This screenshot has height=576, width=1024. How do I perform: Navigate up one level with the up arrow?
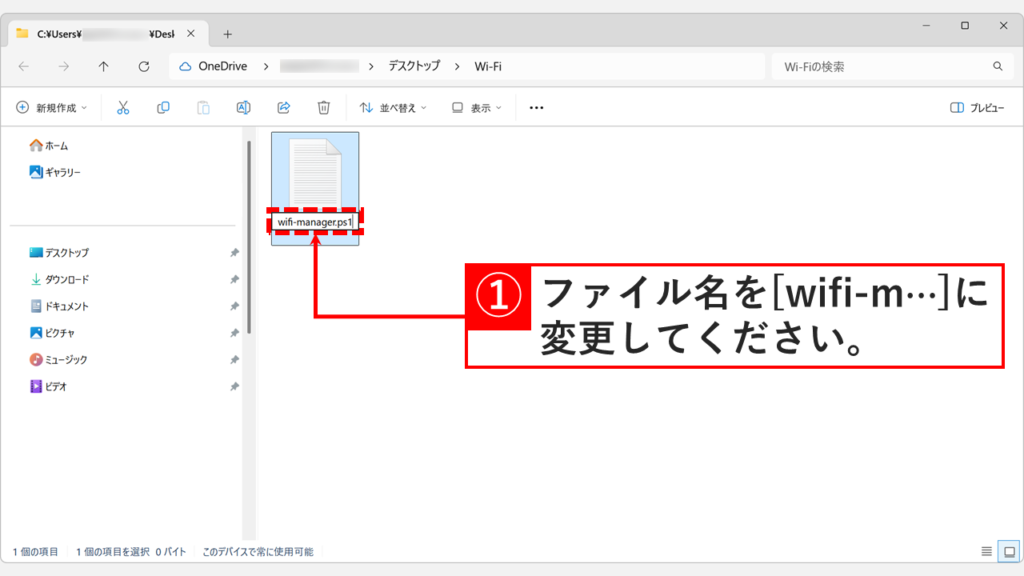(103, 66)
